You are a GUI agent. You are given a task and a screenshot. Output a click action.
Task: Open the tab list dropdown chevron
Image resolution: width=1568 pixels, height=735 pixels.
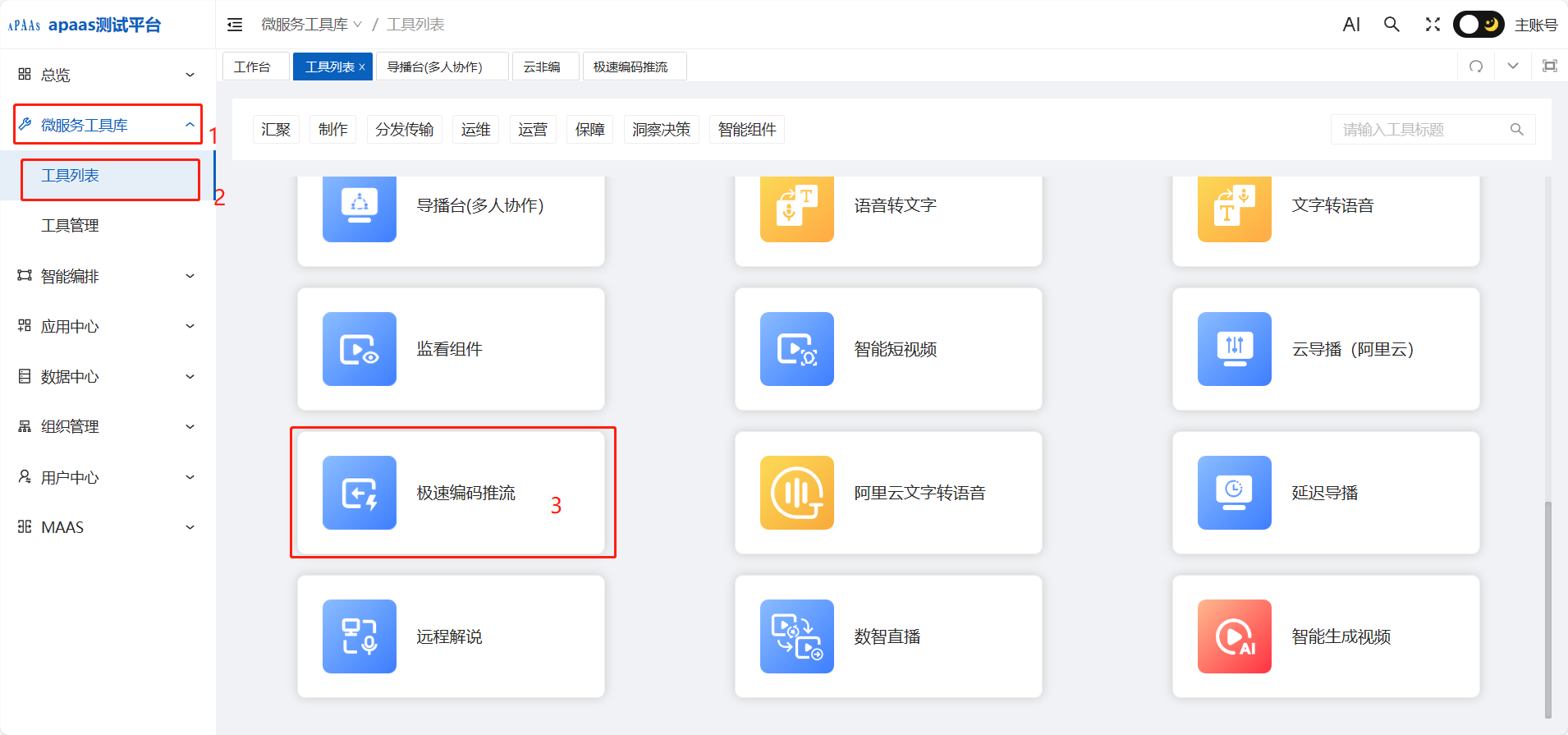(x=1512, y=67)
